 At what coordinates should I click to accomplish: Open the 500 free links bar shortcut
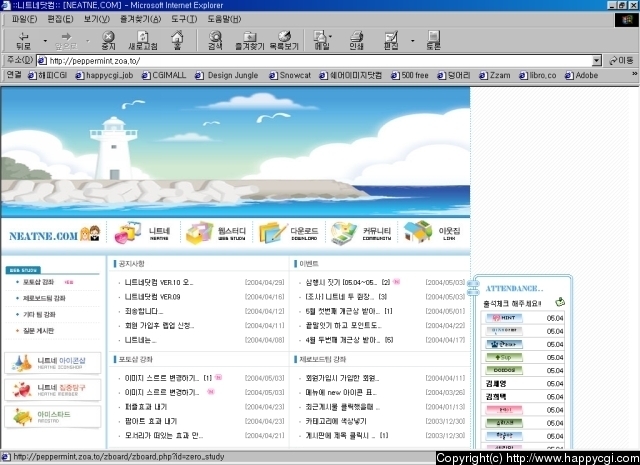[x=410, y=76]
